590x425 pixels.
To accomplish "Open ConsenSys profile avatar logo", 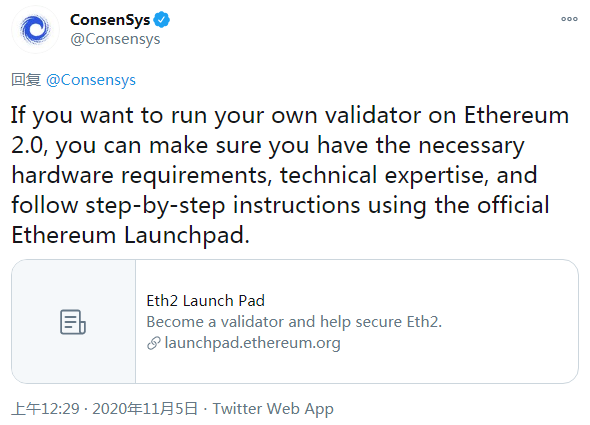I will (x=35, y=29).
